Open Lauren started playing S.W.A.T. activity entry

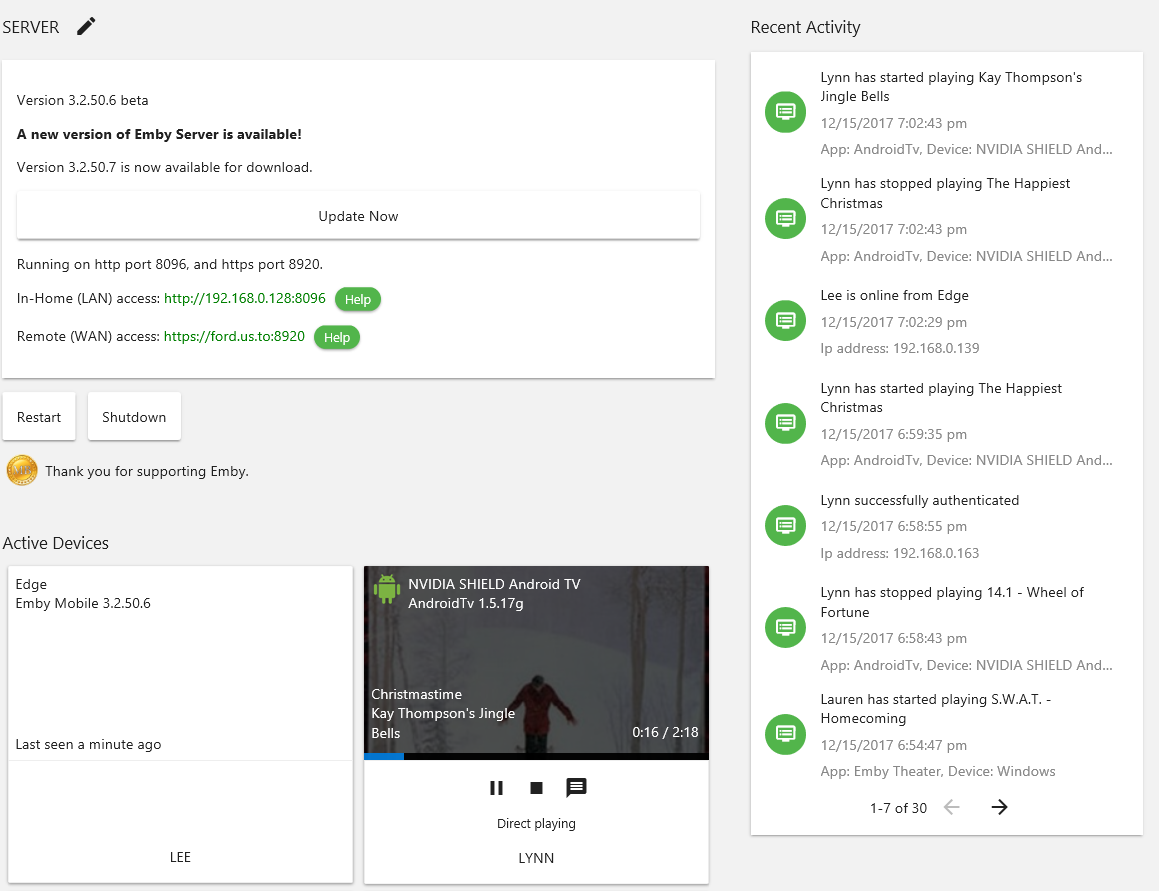(935, 709)
